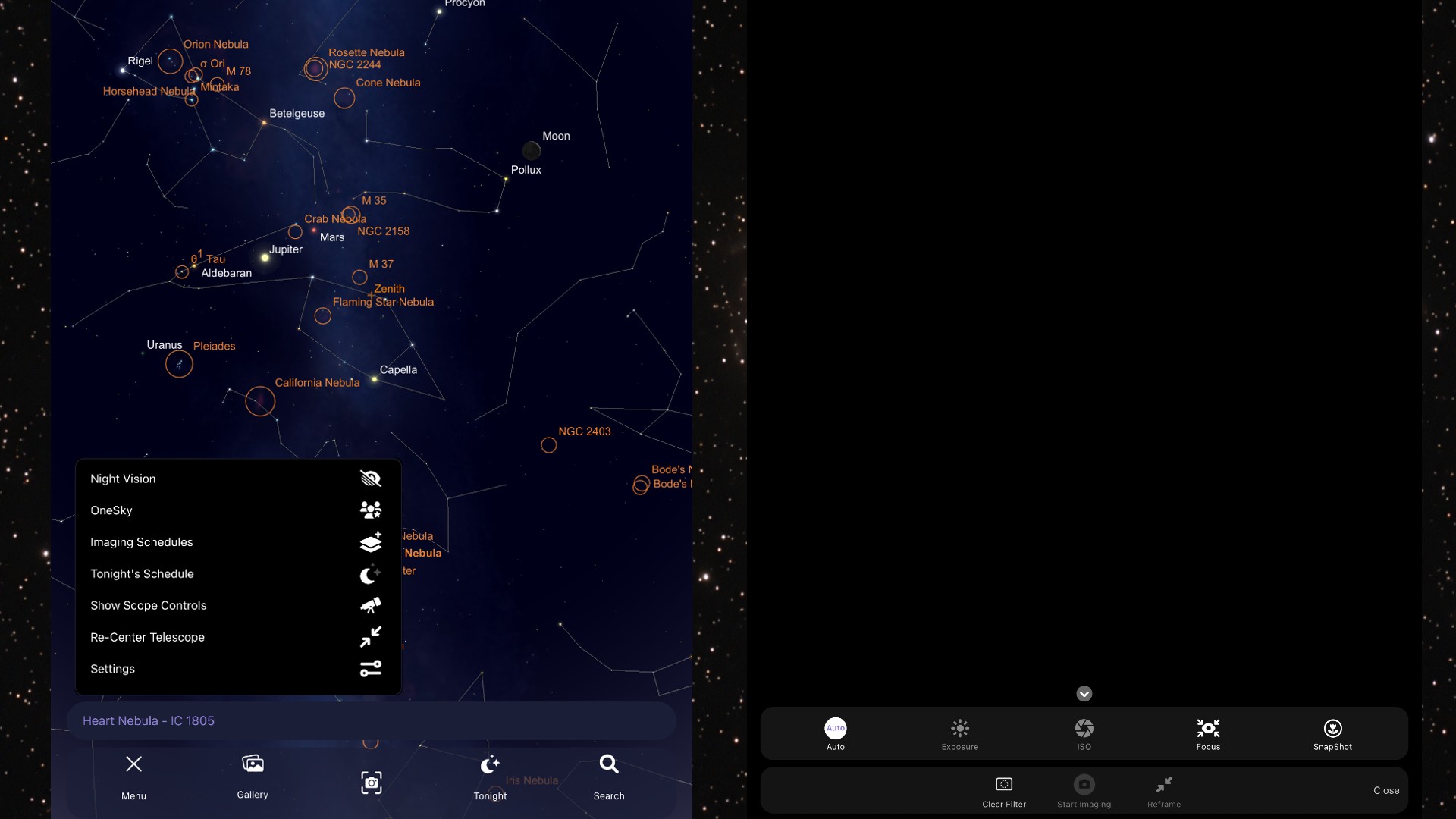The height and width of the screenshot is (819, 1456).
Task: Click the Tonight's Schedule moon icon
Action: click(x=369, y=575)
